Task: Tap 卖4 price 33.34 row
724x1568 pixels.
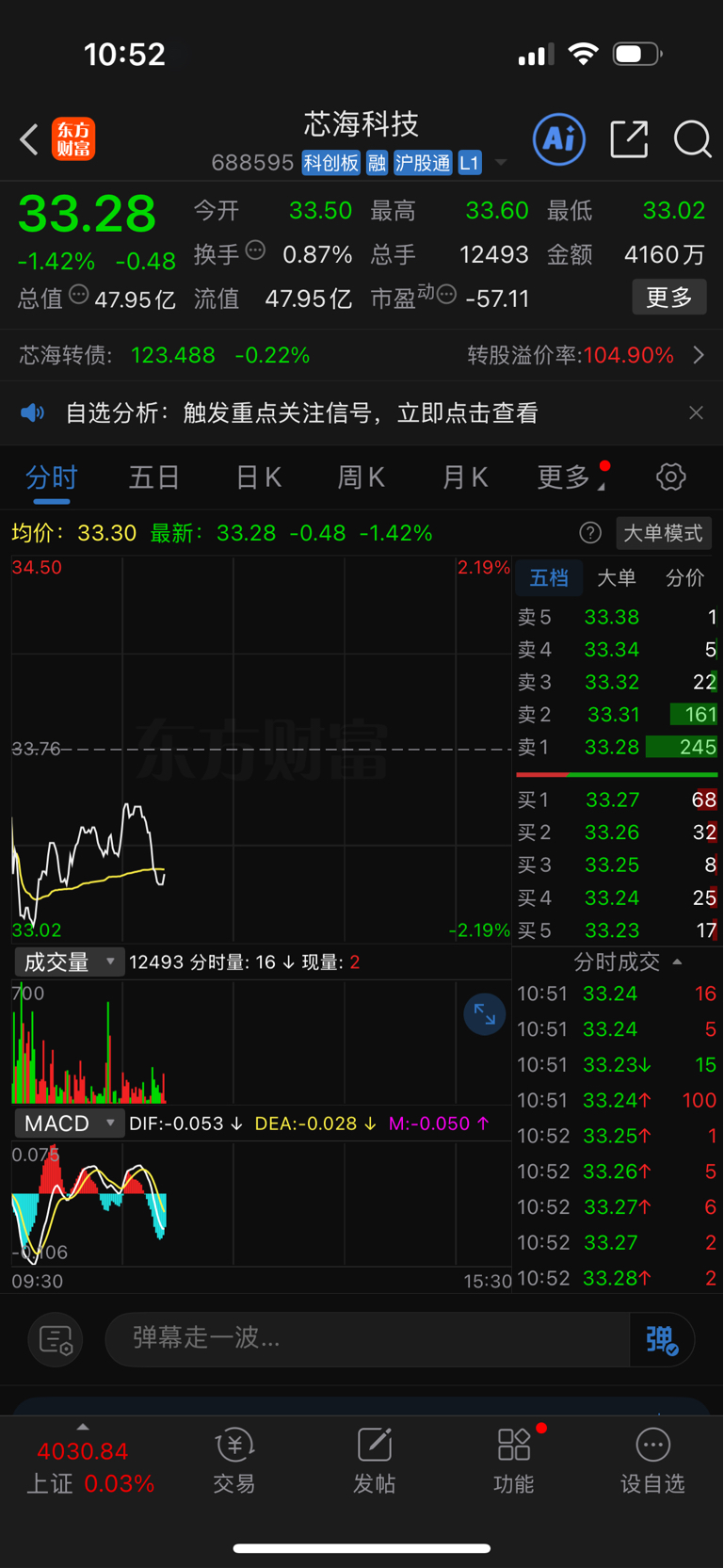Action: (x=617, y=650)
